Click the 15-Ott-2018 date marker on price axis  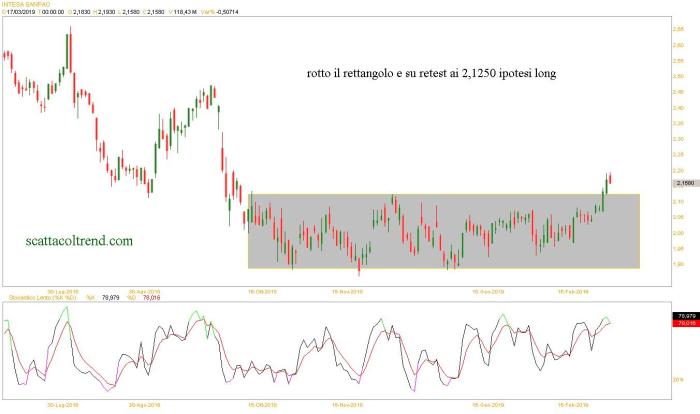[x=262, y=290]
